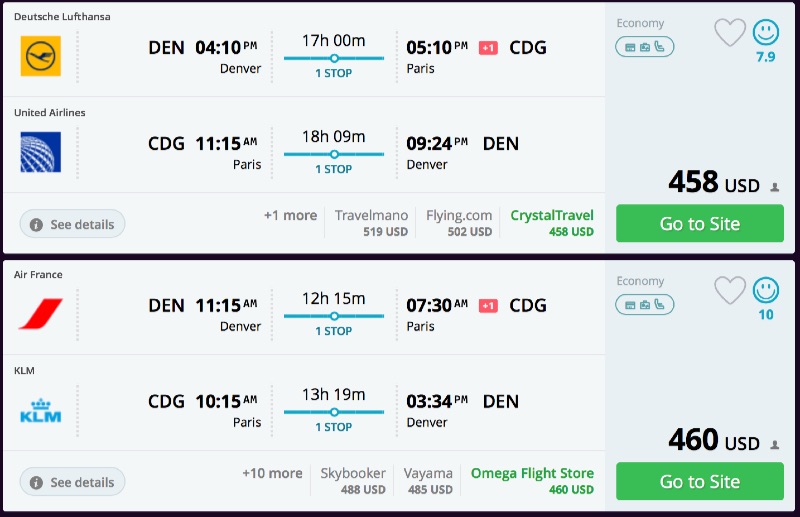
Task: Click amenities icons on 460 USD flight
Action: point(645,304)
